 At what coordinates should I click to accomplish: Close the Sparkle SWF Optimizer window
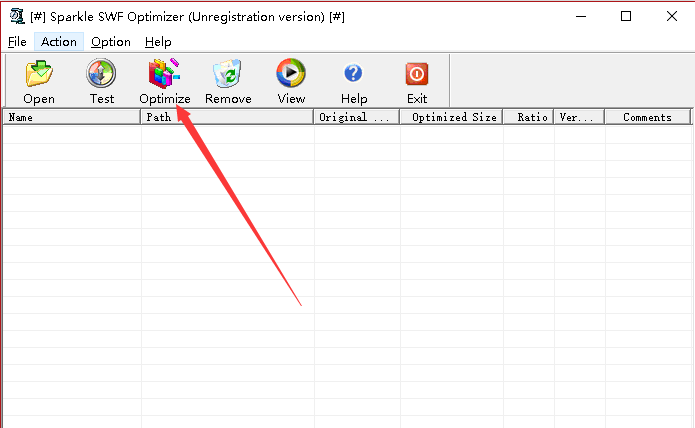click(x=672, y=16)
